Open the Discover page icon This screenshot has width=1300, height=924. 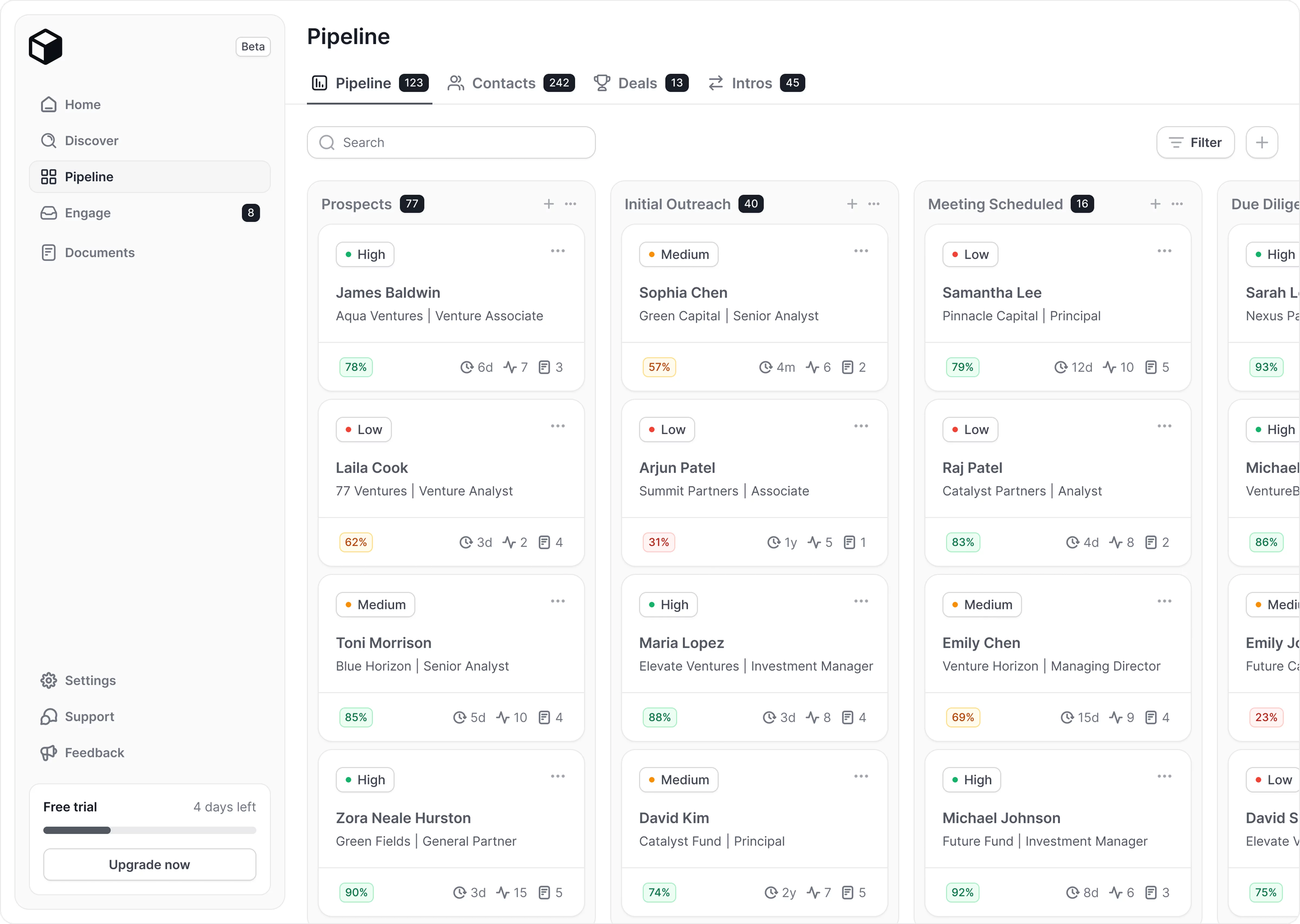coord(49,141)
